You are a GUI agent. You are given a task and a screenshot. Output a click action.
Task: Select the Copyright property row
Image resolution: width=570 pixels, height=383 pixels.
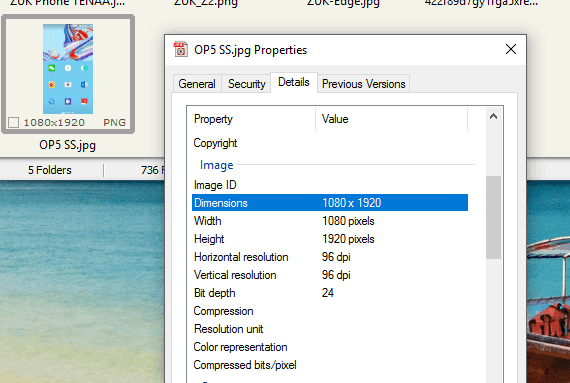coord(330,143)
